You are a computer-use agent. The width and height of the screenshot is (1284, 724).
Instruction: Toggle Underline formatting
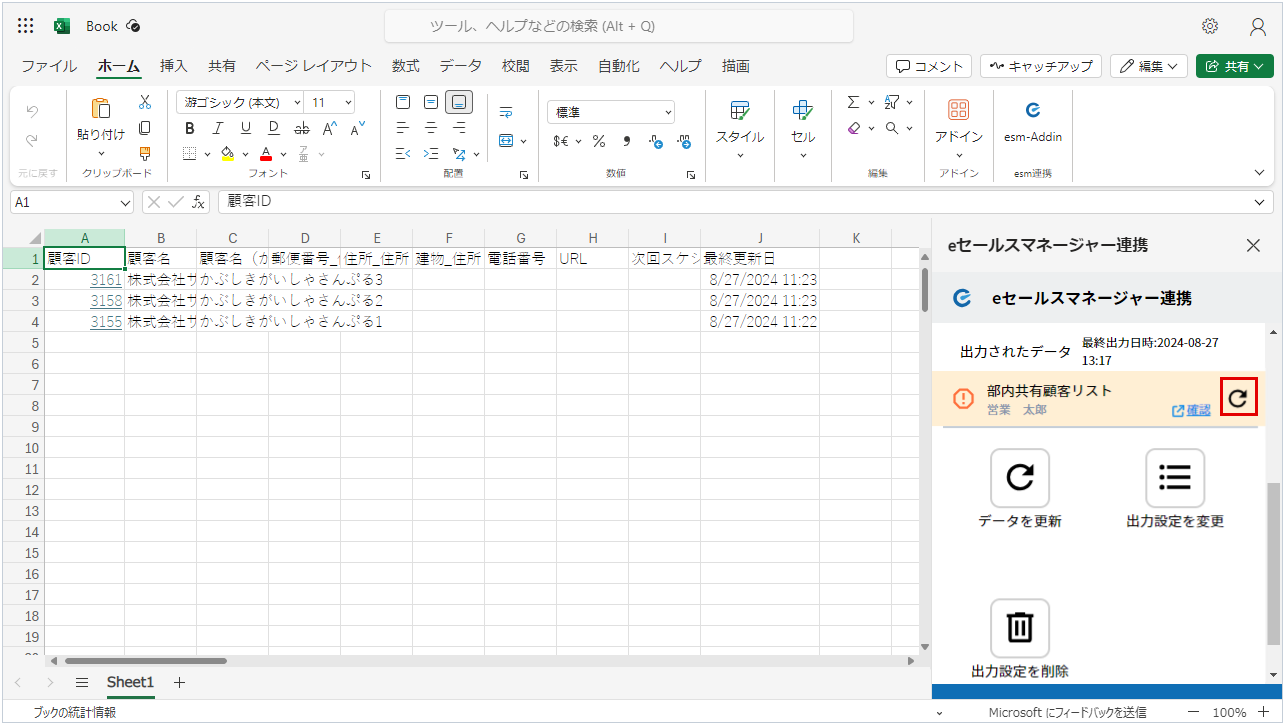click(x=245, y=128)
